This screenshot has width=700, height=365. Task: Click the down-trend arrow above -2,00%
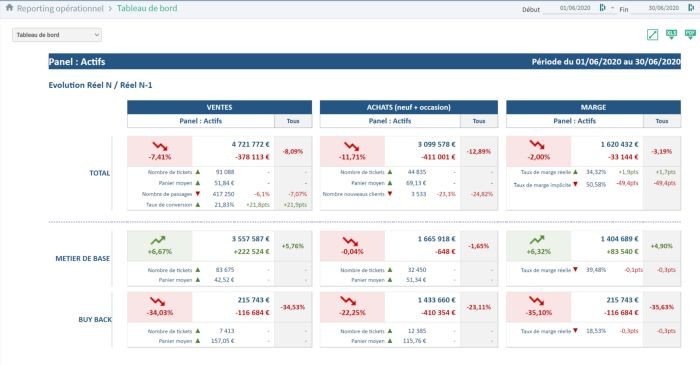pos(537,145)
